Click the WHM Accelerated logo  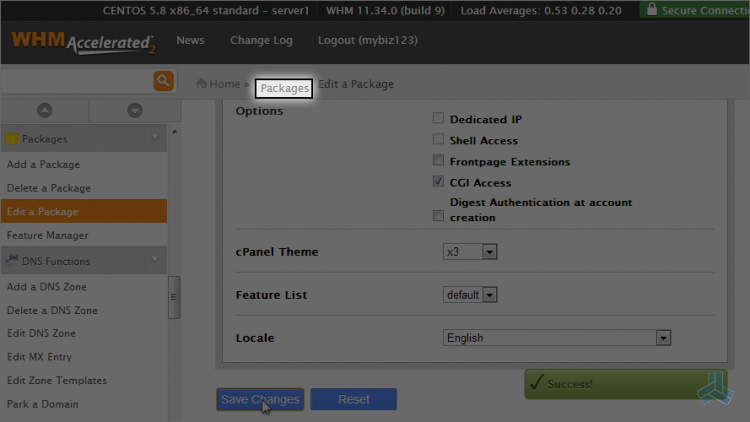click(83, 43)
